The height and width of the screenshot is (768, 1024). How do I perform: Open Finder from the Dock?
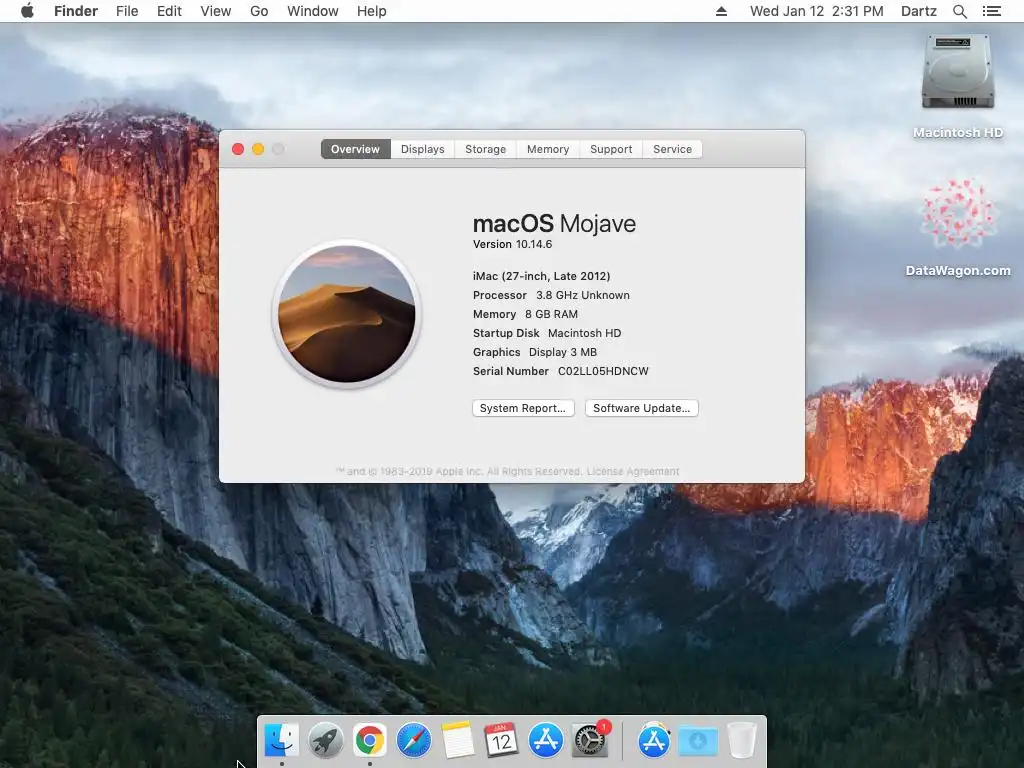(x=281, y=740)
